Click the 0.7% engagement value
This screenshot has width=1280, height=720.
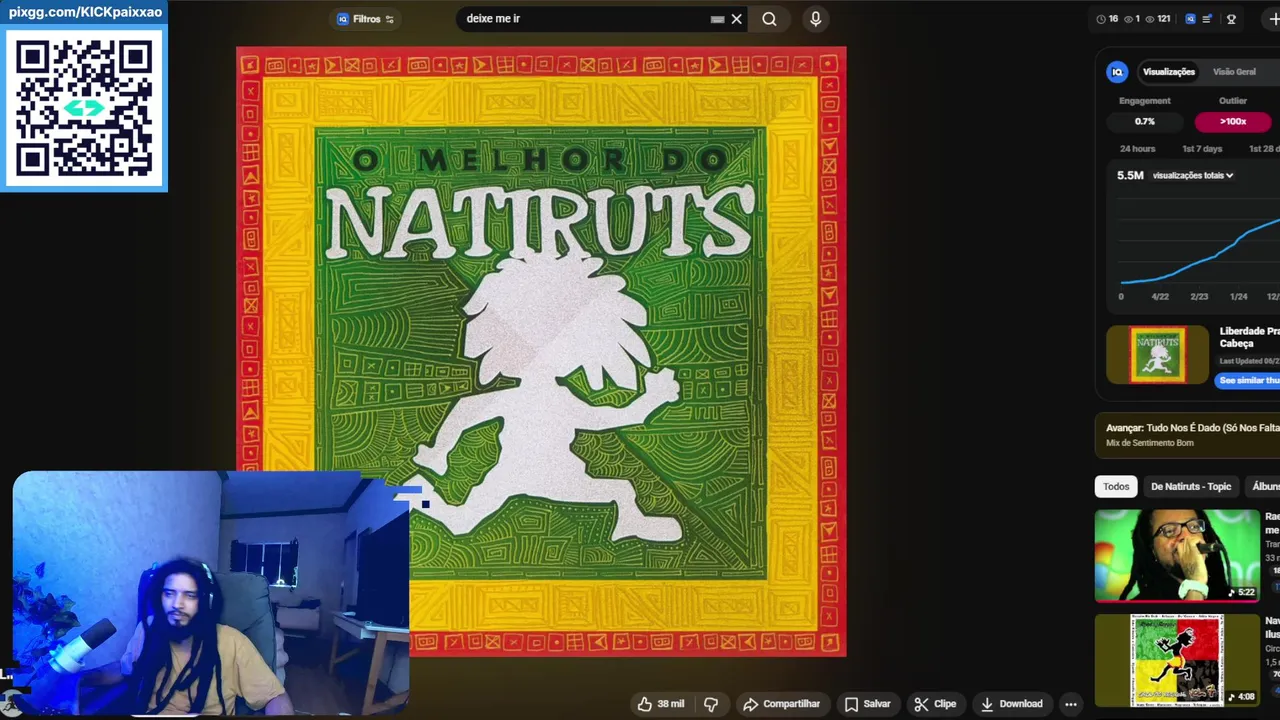[1145, 121]
